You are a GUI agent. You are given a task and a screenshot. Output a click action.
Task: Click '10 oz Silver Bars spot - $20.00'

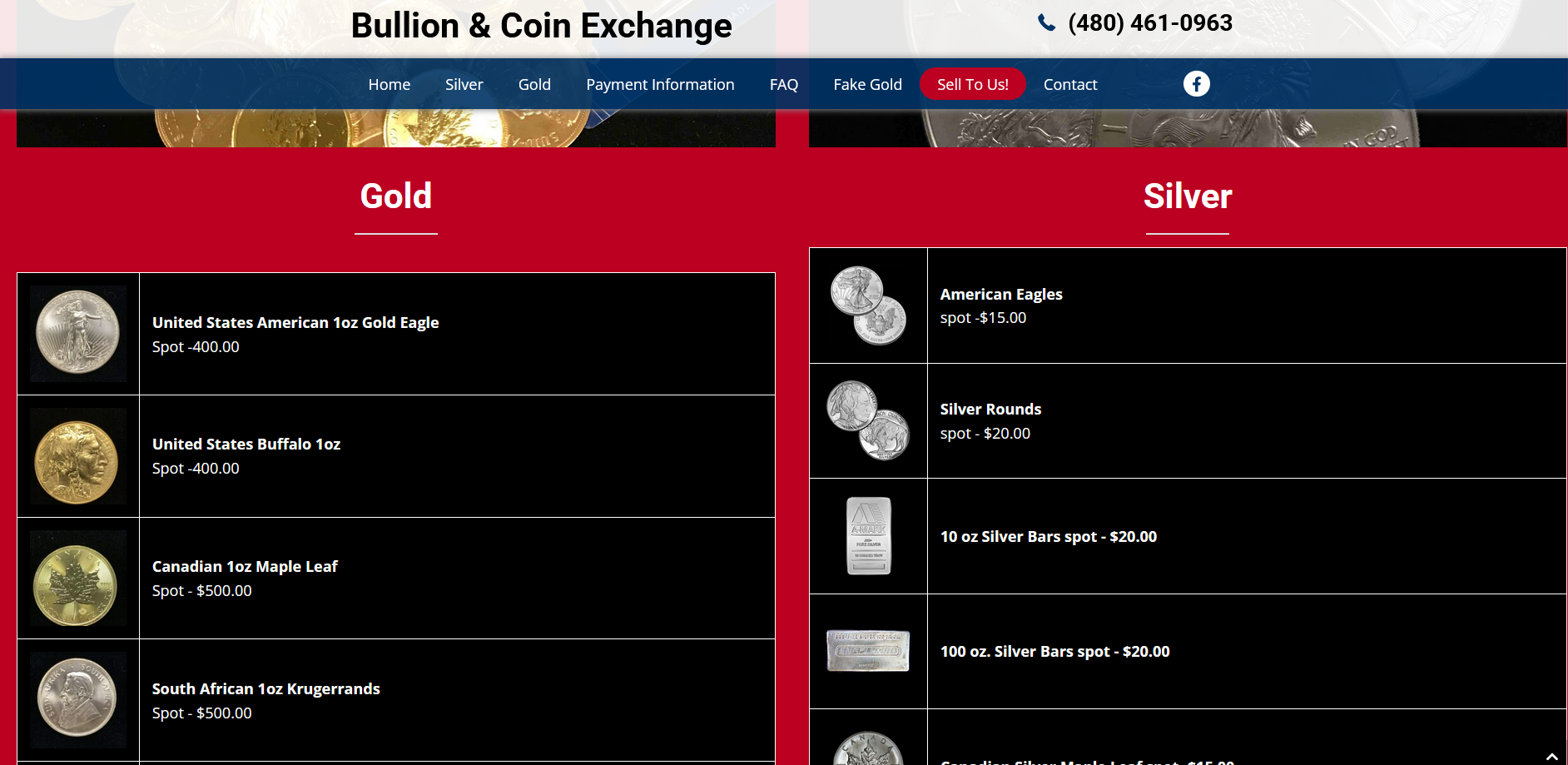(1049, 536)
